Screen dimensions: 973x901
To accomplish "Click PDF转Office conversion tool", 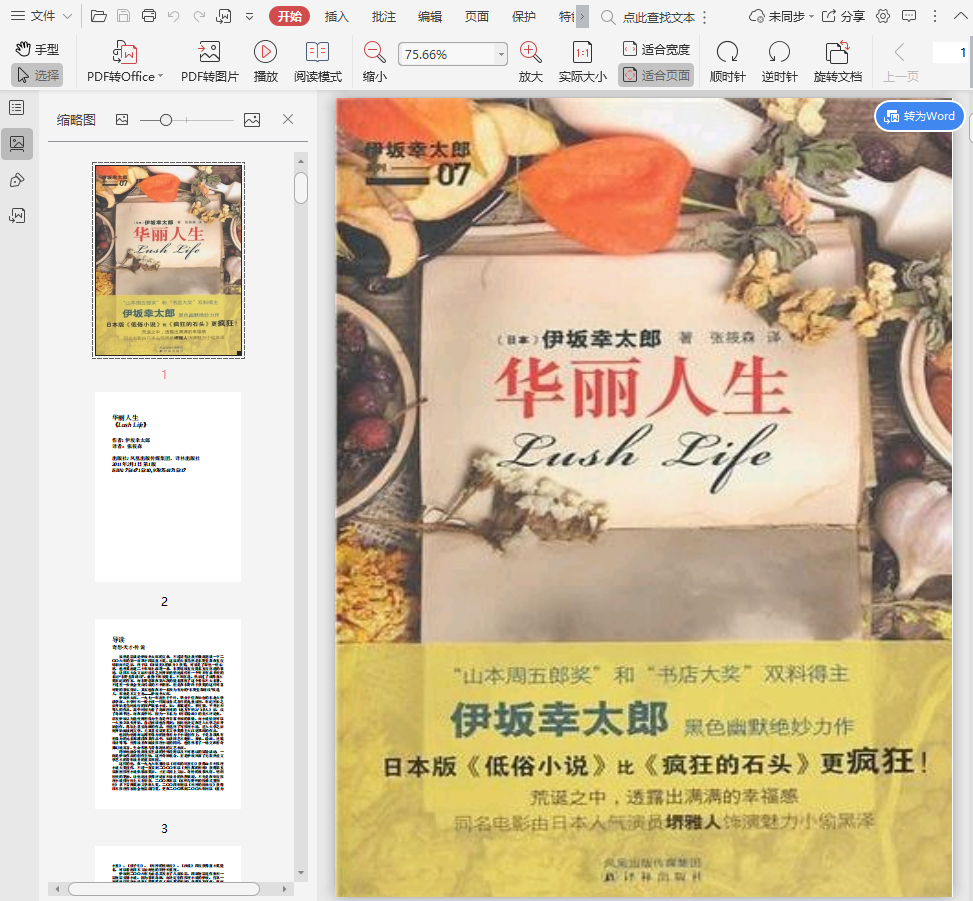I will pos(125,61).
